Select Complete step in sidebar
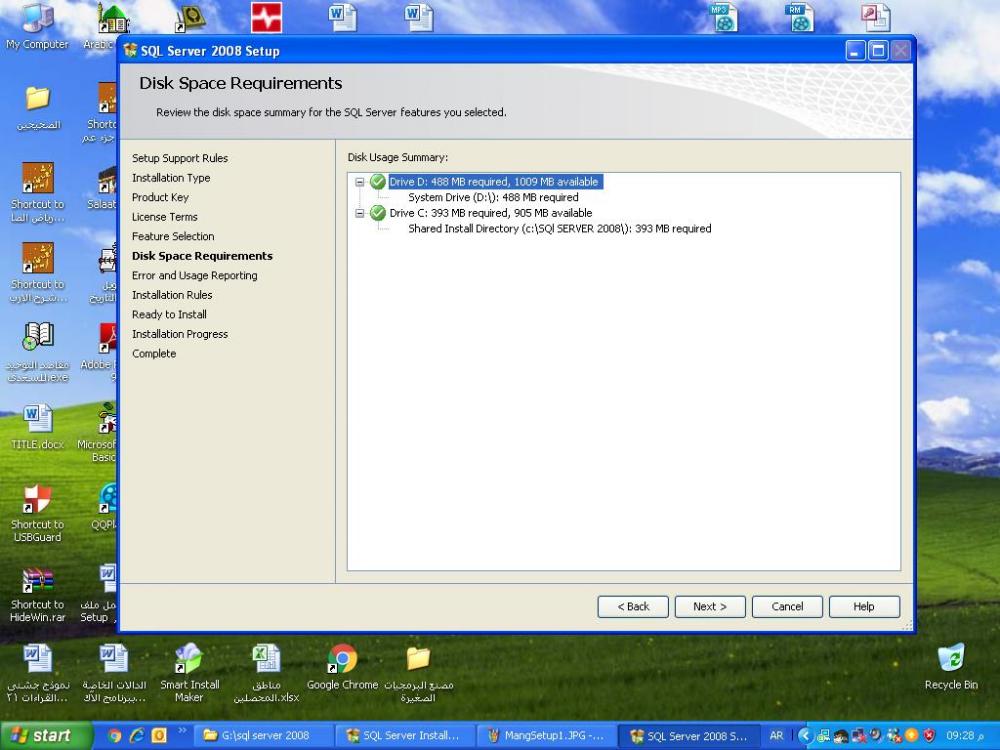 point(154,353)
